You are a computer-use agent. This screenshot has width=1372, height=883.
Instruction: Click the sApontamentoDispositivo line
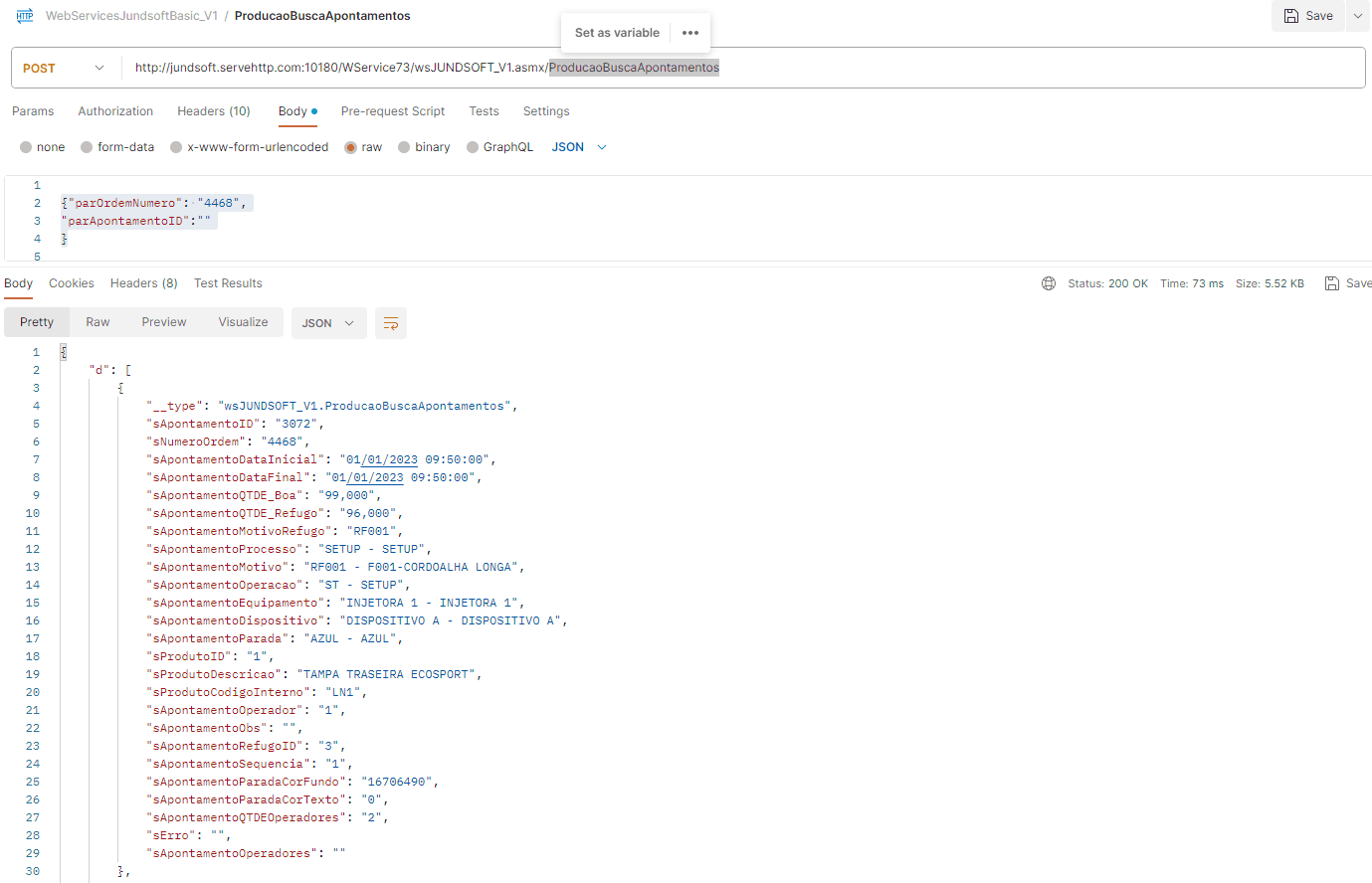[x=357, y=620]
